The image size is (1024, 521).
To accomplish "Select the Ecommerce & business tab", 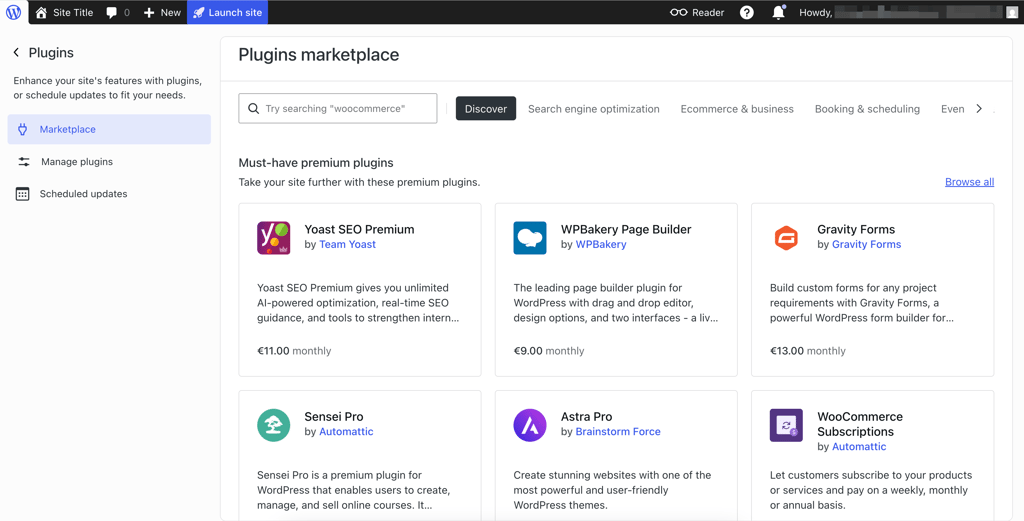I will point(737,109).
